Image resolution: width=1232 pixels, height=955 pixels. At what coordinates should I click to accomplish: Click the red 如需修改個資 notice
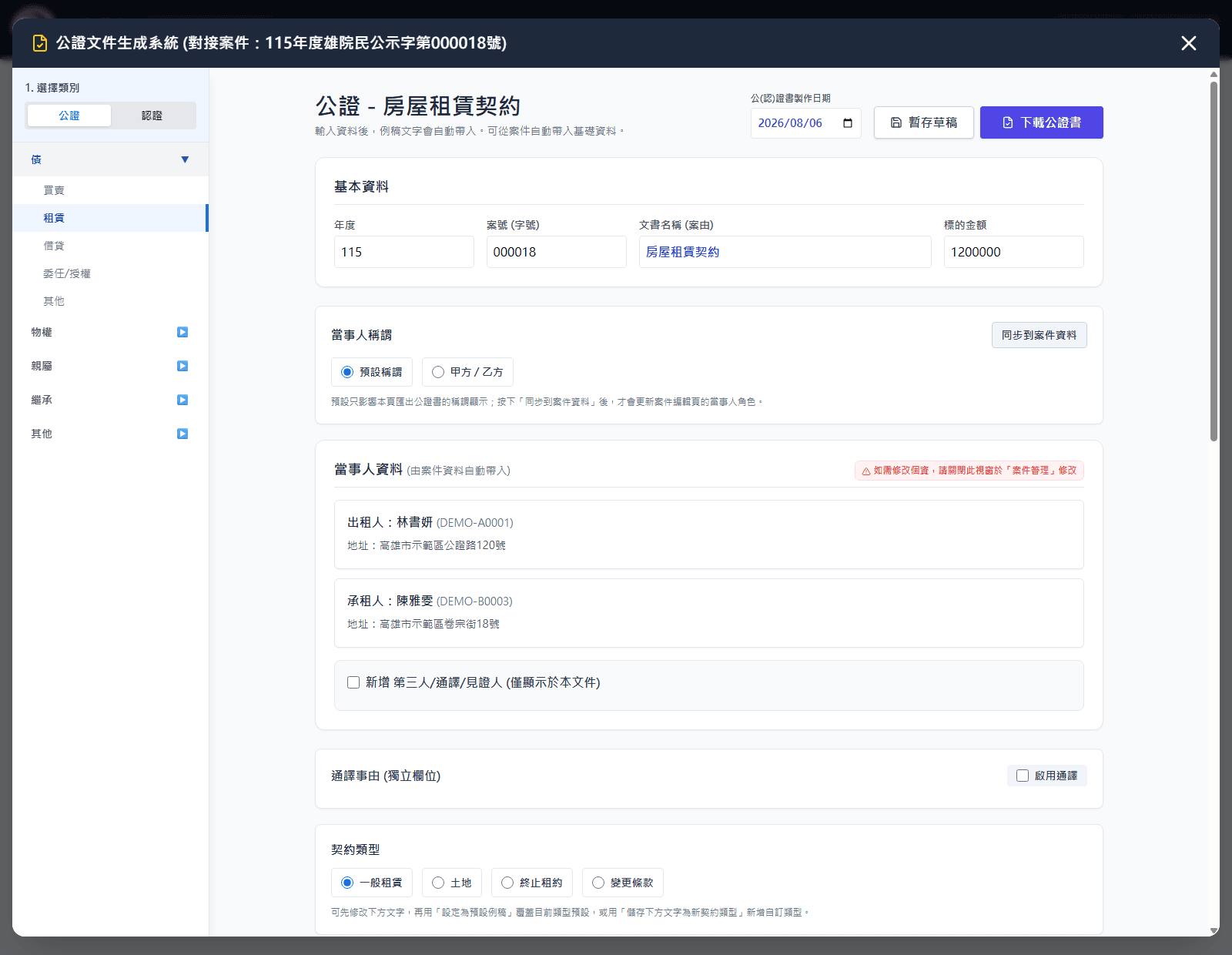[x=969, y=471]
